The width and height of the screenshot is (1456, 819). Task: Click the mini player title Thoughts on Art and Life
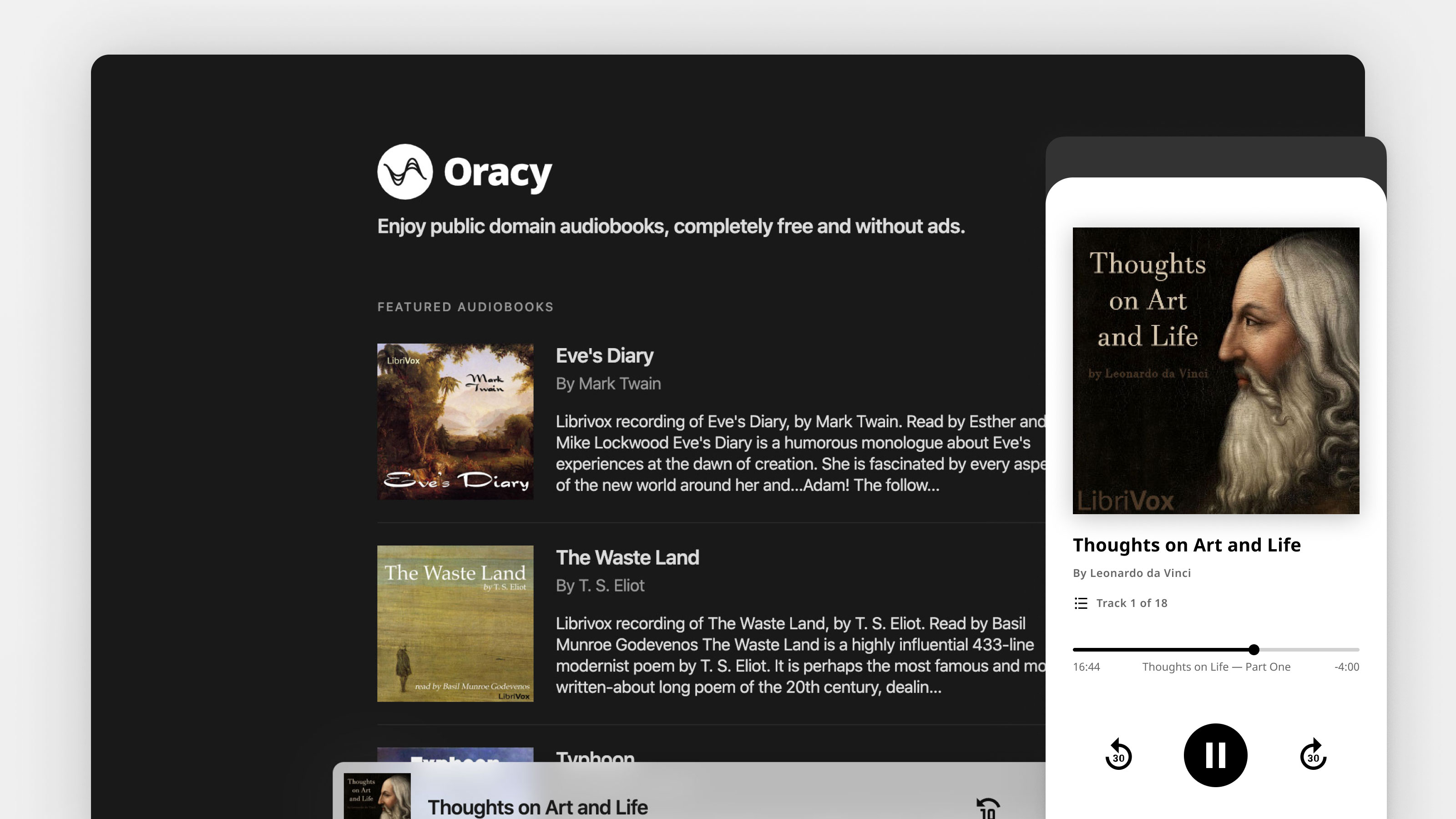click(537, 807)
